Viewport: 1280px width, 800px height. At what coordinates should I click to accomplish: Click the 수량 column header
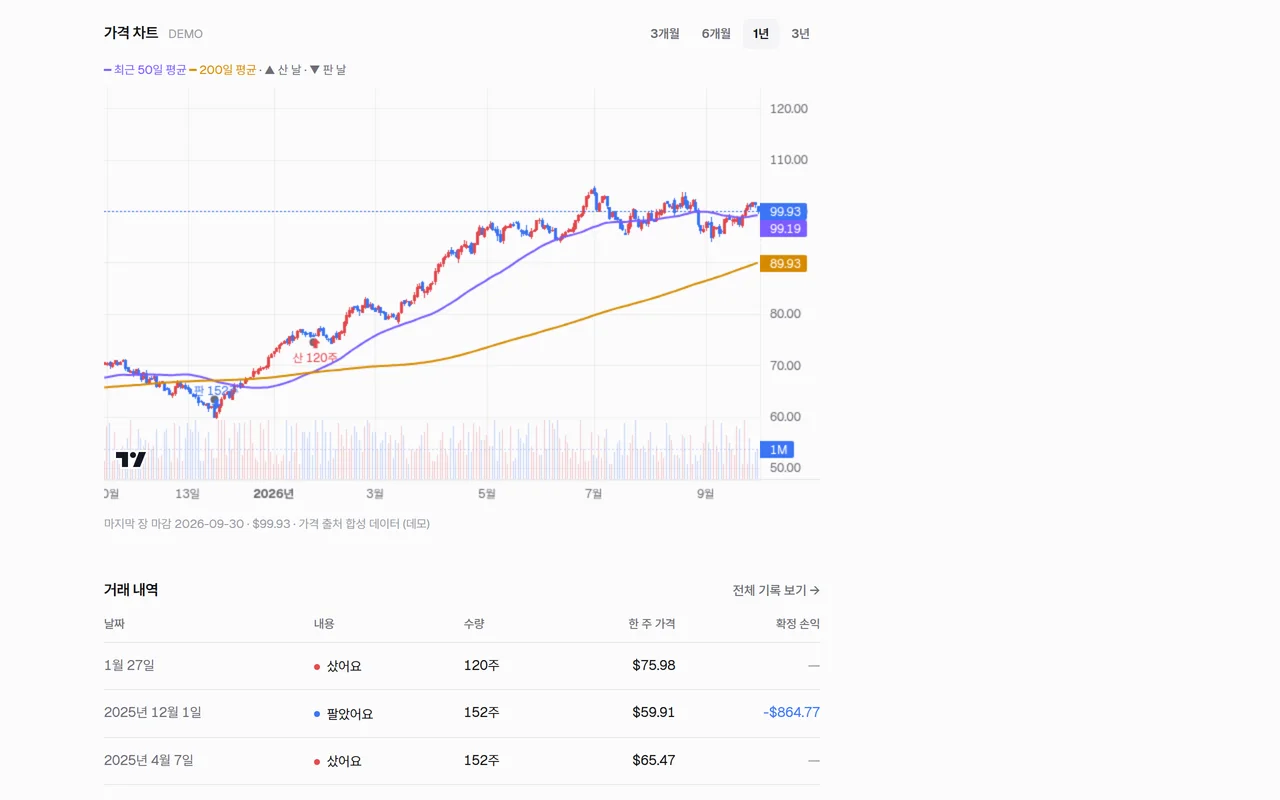click(x=475, y=624)
